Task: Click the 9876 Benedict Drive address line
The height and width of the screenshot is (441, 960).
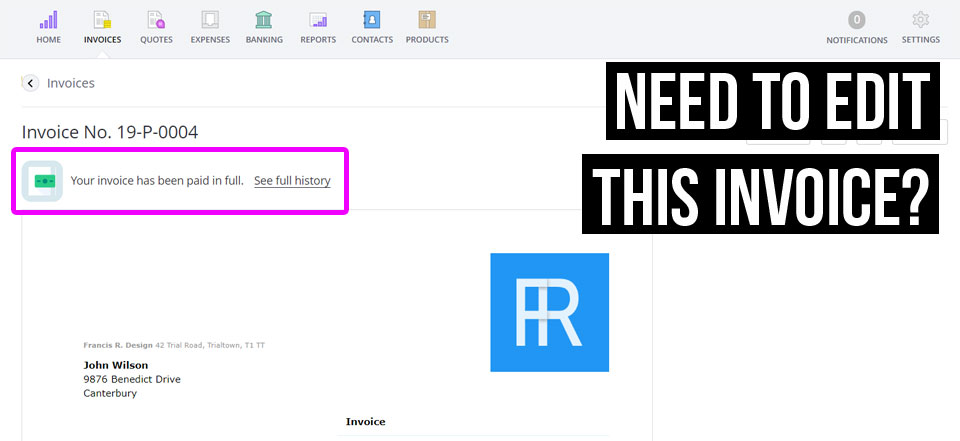Action: (132, 379)
